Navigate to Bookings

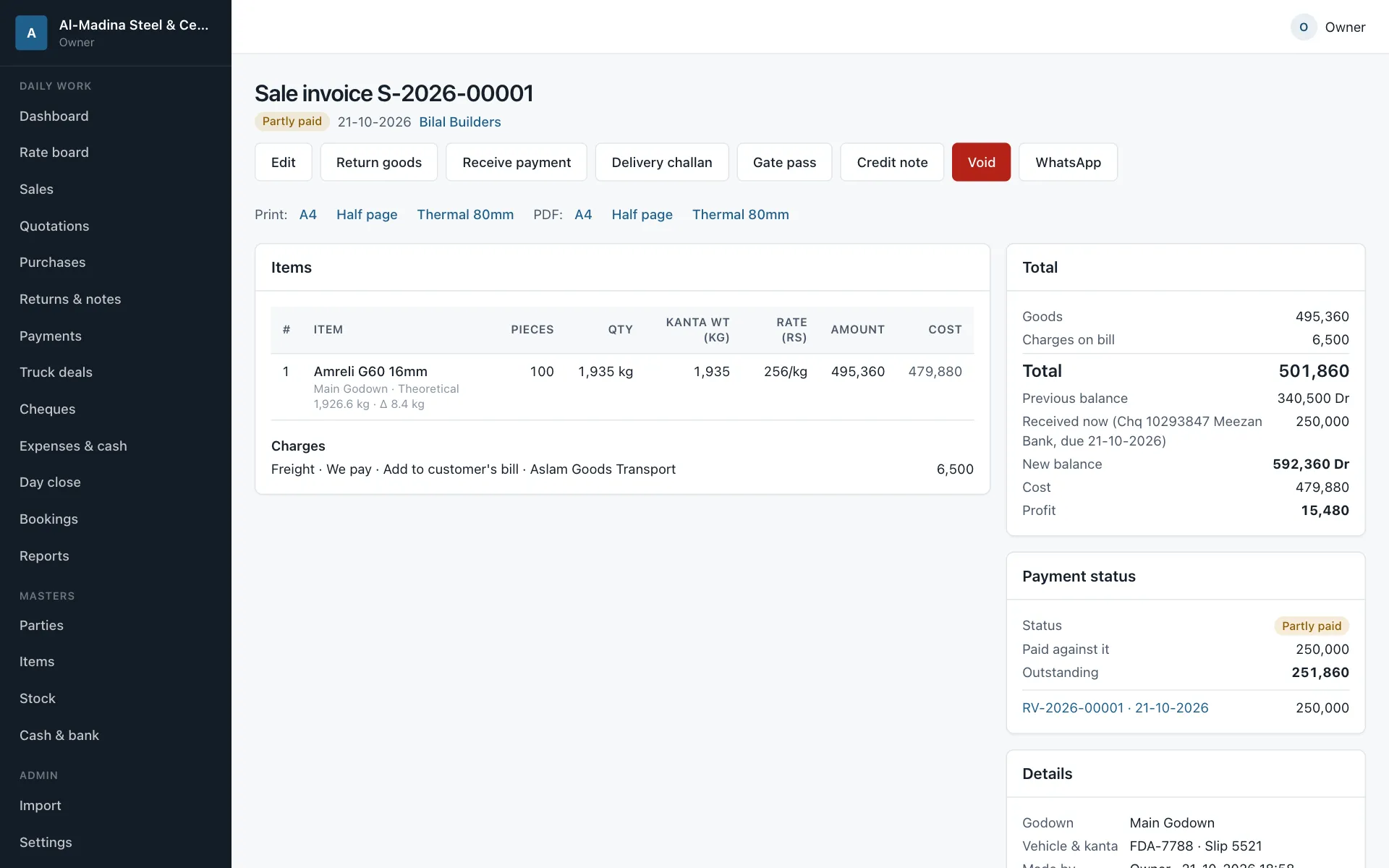click(x=48, y=519)
